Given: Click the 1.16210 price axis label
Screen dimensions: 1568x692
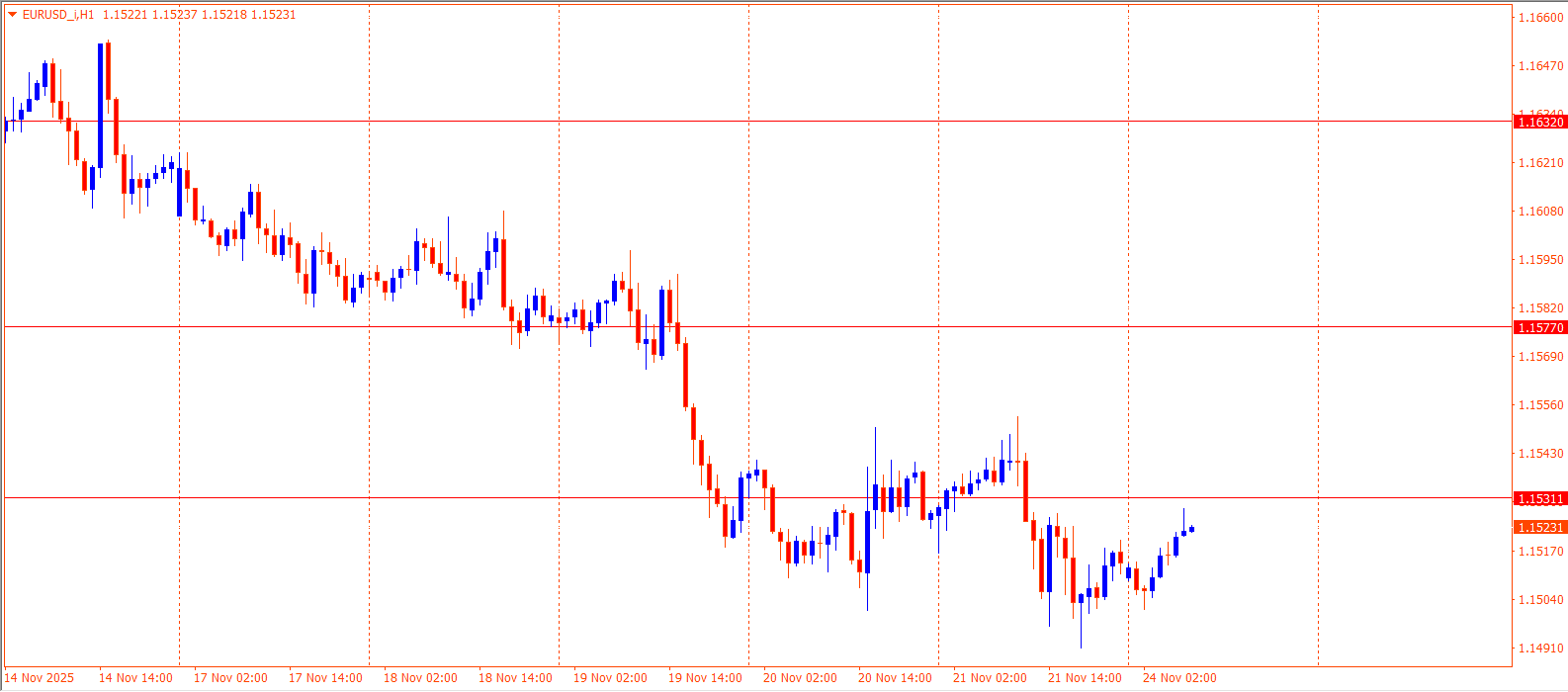Looking at the screenshot, I should click(1542, 163).
